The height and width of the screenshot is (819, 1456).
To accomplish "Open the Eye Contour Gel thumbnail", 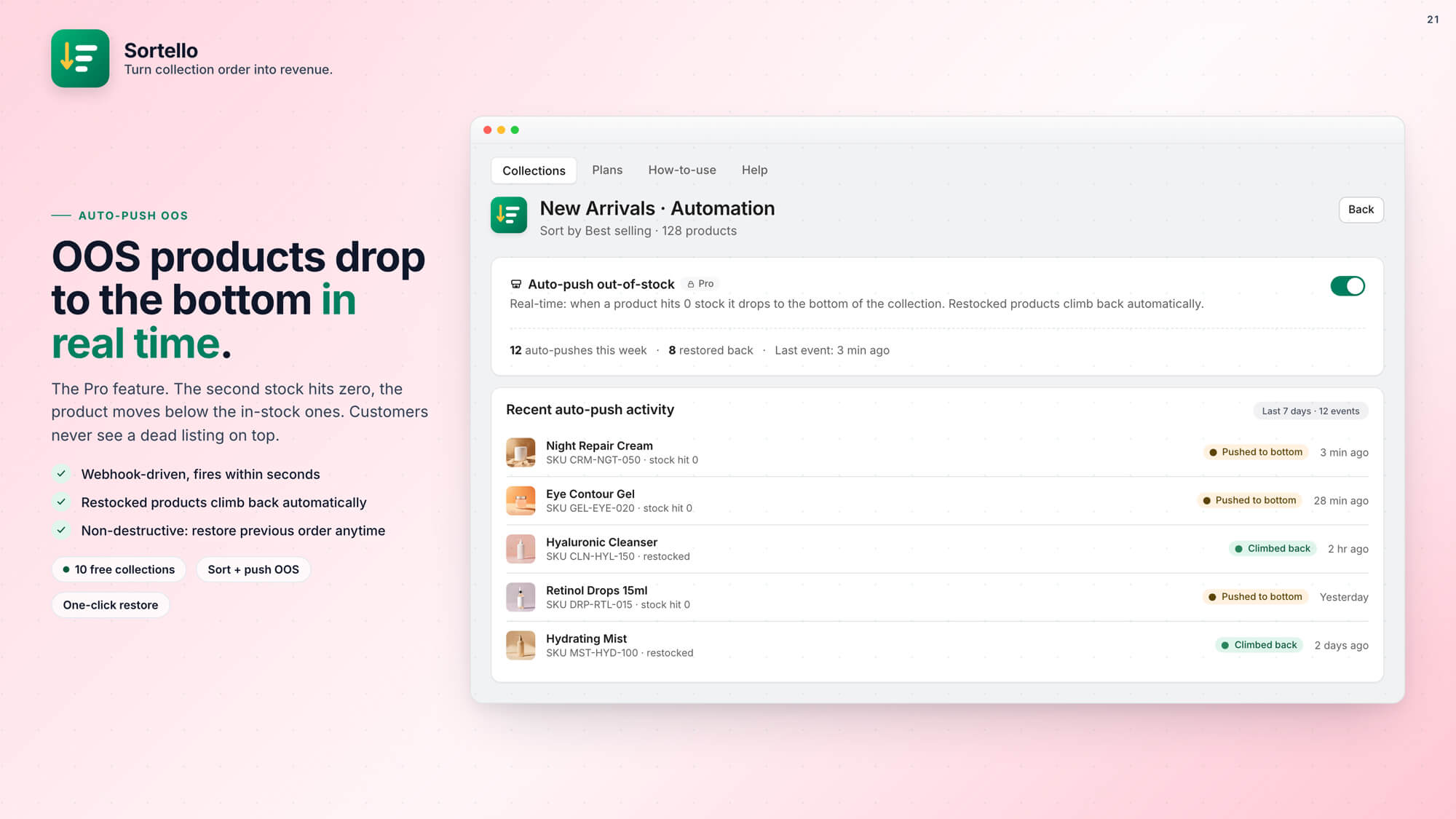I will [x=521, y=500].
